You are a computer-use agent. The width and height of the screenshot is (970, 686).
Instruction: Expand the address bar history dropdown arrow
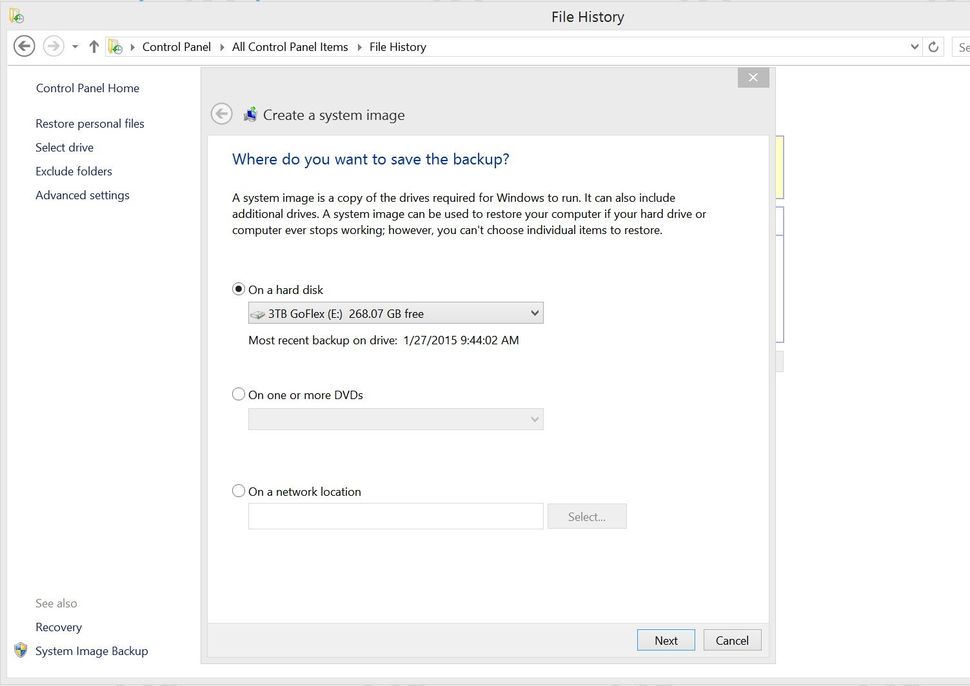915,47
